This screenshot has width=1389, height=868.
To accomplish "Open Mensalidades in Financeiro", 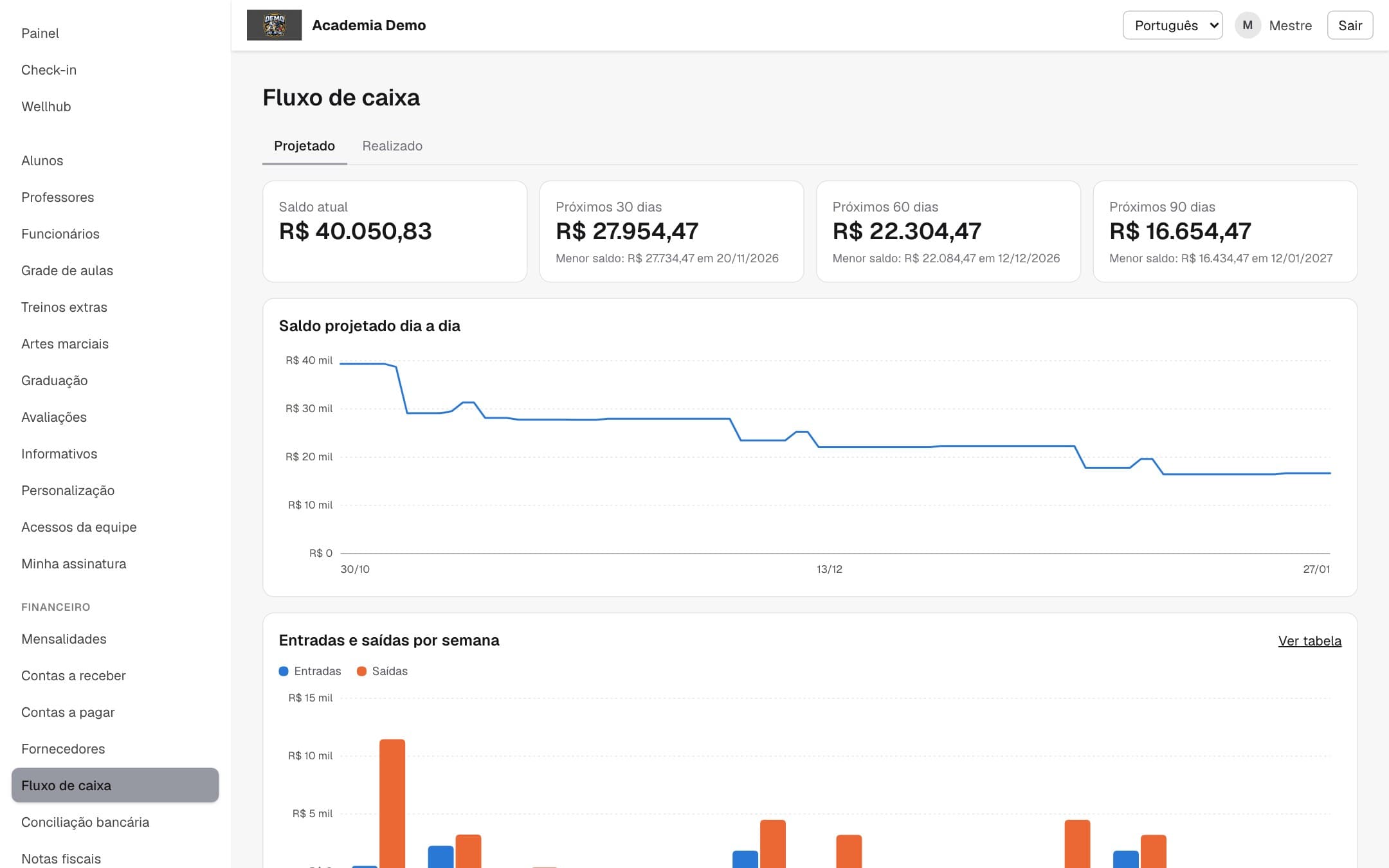I will click(115, 639).
